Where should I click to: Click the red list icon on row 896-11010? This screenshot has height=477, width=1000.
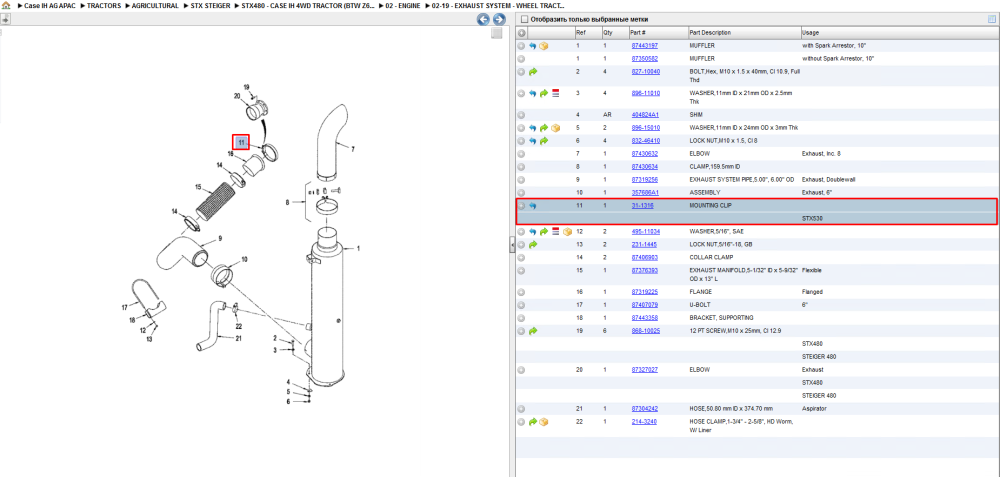point(555,93)
